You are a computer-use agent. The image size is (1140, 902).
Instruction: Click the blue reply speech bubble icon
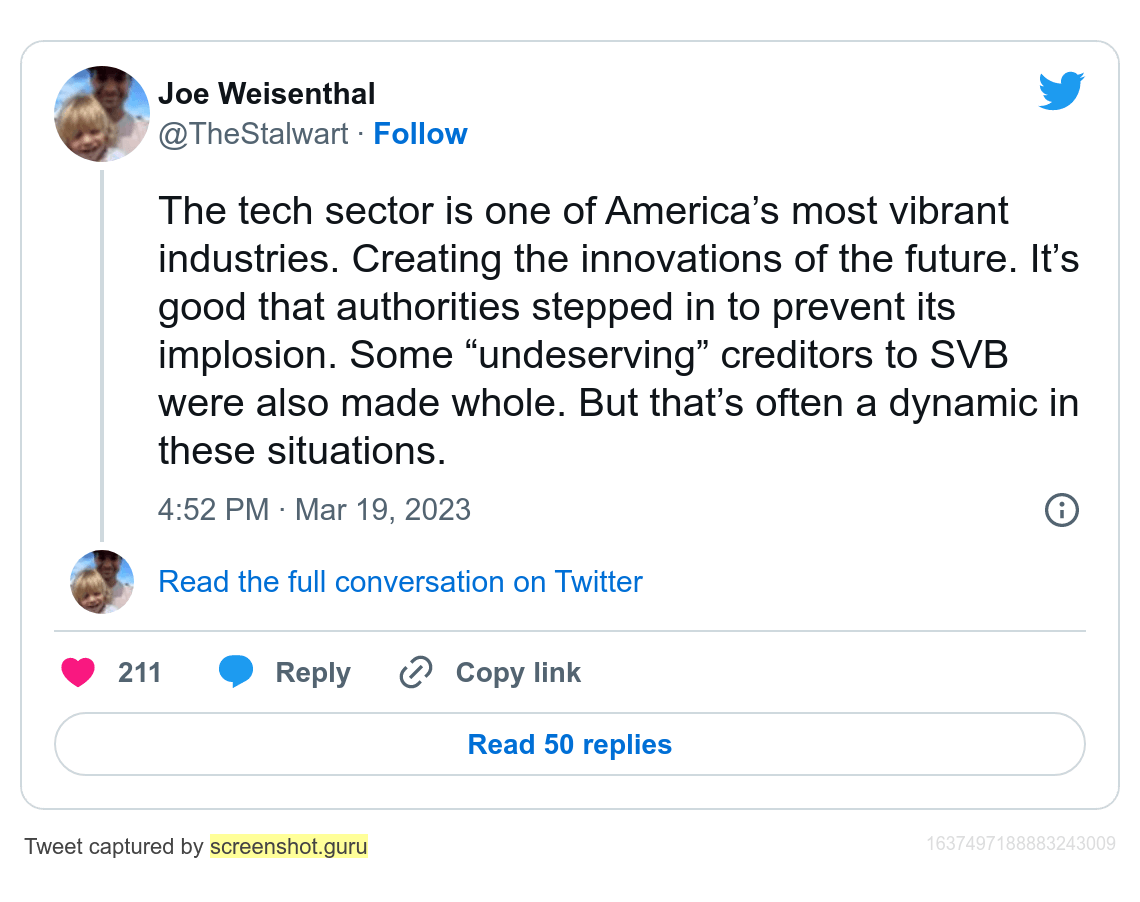[x=236, y=671]
